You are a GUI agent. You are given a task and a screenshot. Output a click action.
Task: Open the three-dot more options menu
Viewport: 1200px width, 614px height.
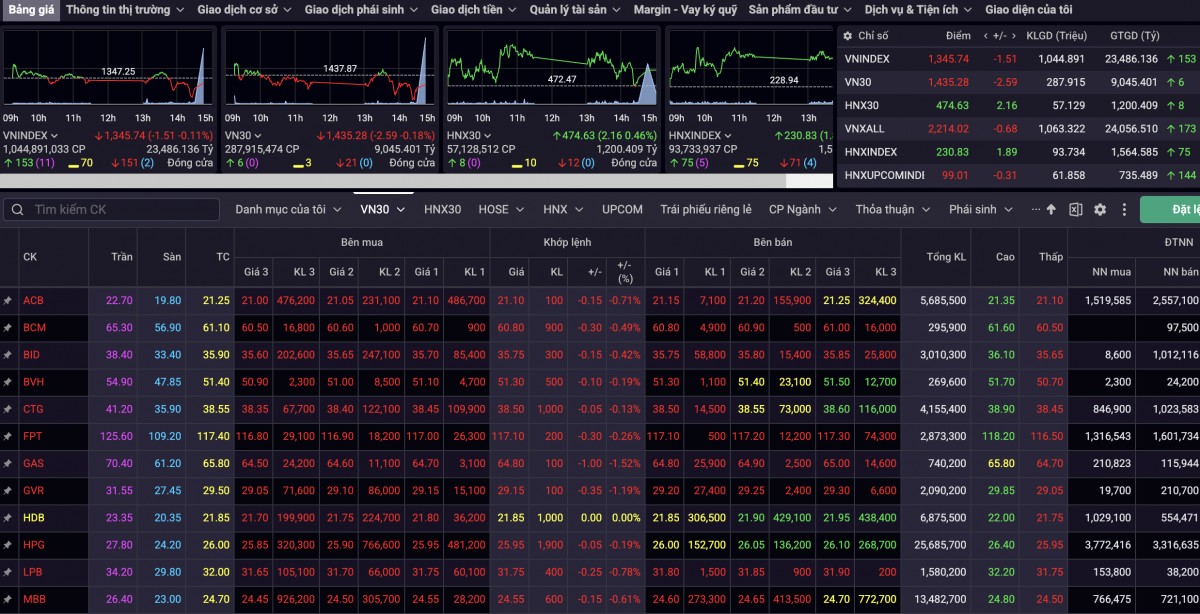(1125, 210)
